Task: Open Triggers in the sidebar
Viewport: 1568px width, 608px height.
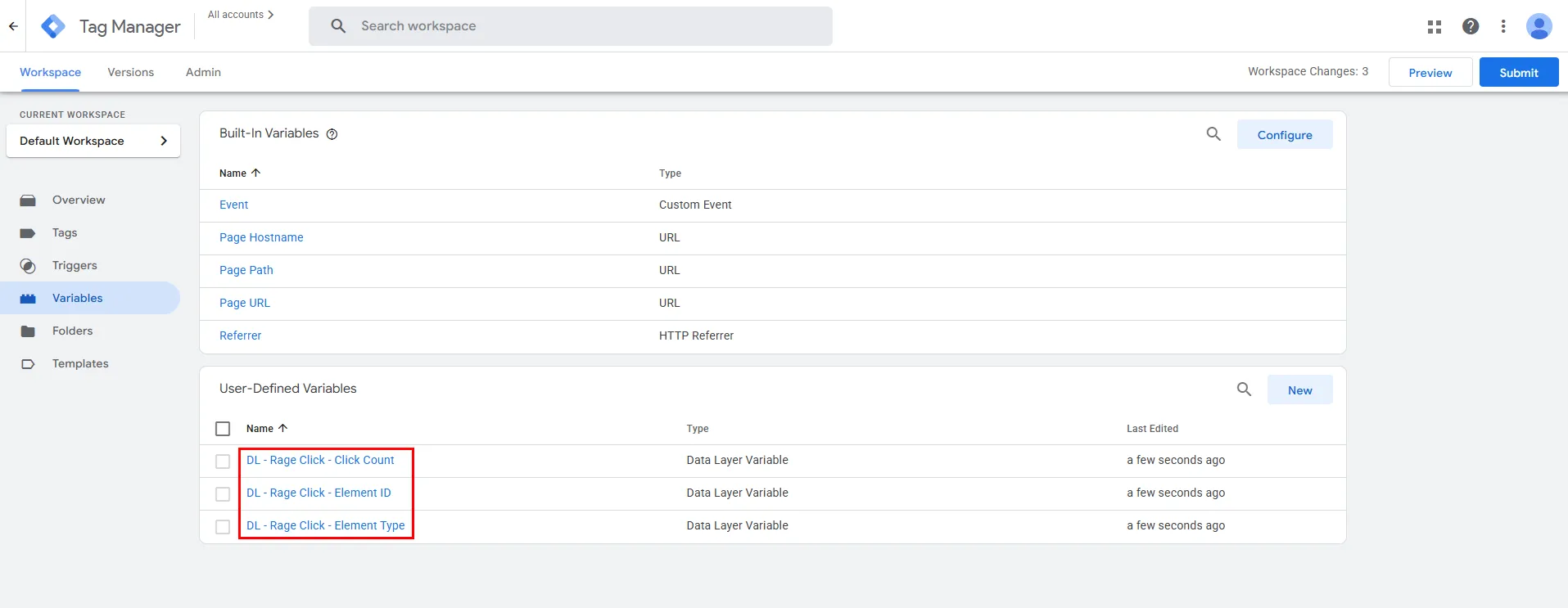Action: click(75, 265)
